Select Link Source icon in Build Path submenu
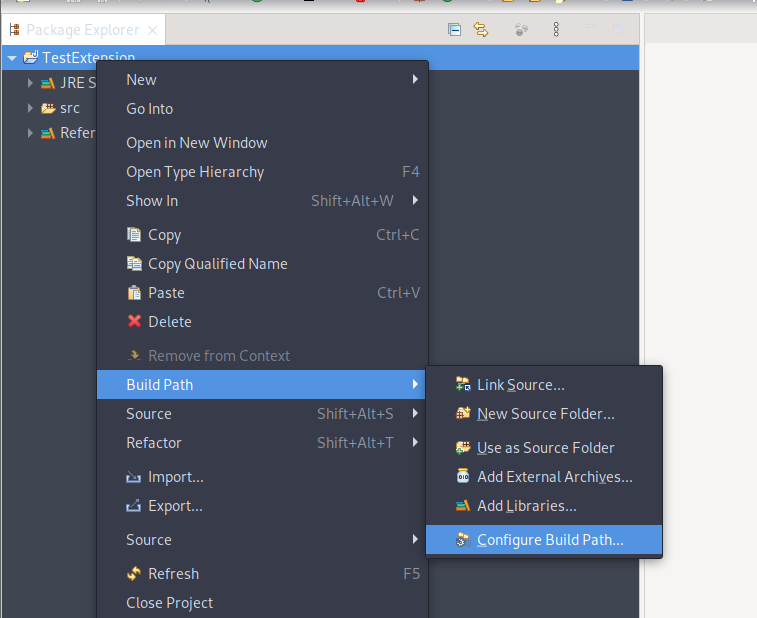The image size is (757, 618). pyautogui.click(x=463, y=385)
